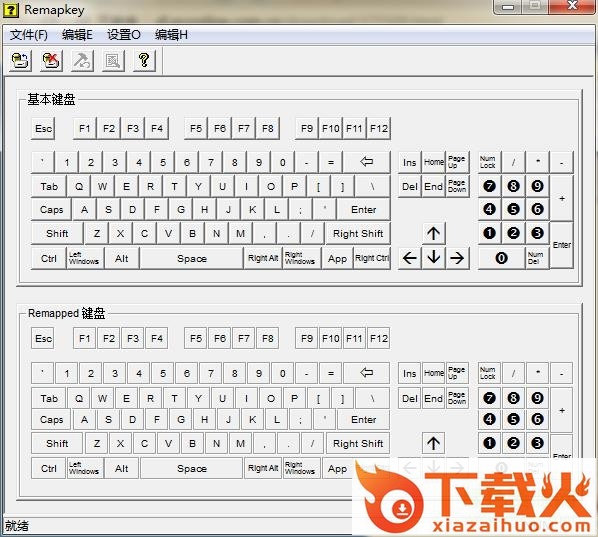Screen dimensions: 598x537
Task: Click the up arrow key in Remapped keyboard
Action: point(434,443)
